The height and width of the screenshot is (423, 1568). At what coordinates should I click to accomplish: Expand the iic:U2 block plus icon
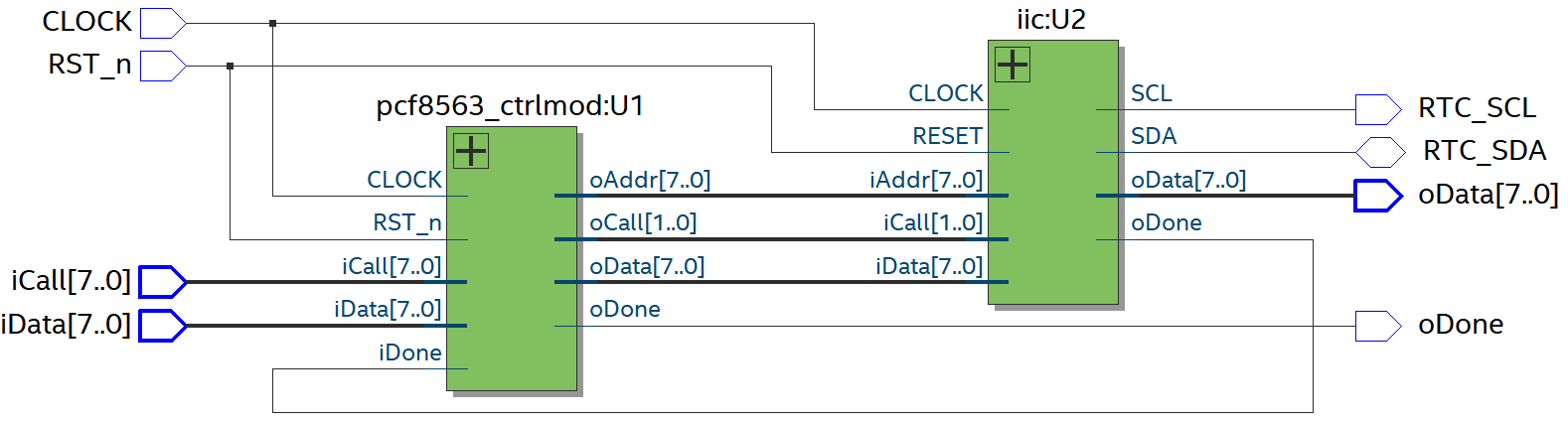1012,65
